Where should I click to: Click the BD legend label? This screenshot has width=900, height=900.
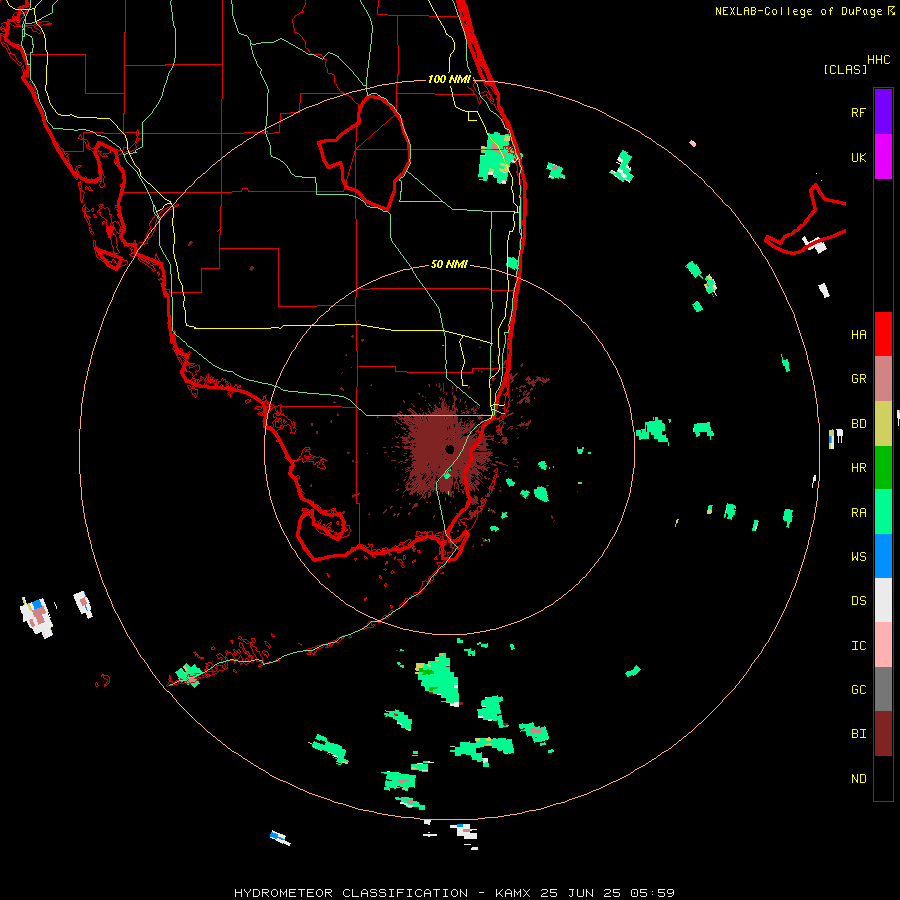[x=858, y=424]
